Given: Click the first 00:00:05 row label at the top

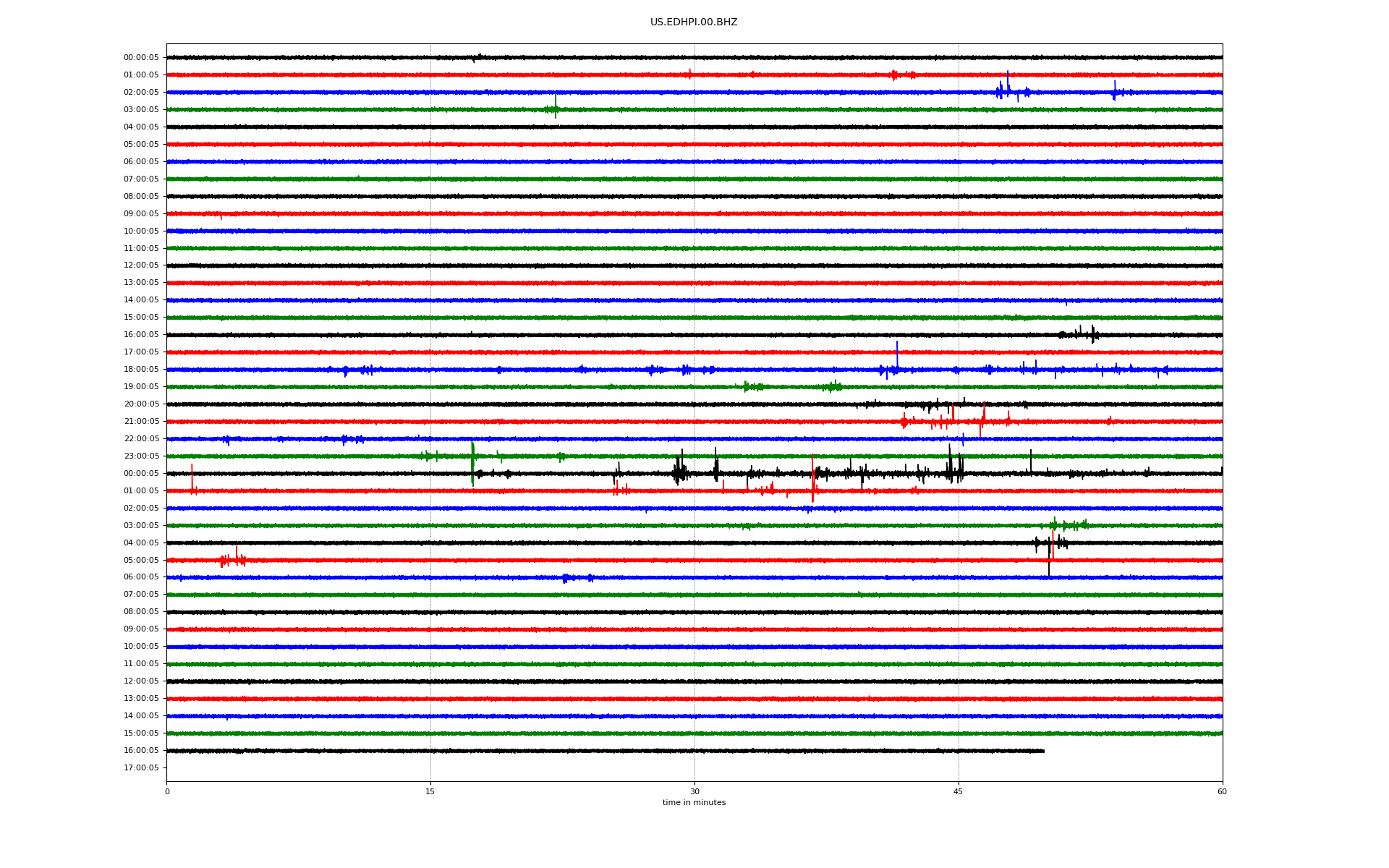Looking at the screenshot, I should 141,58.
